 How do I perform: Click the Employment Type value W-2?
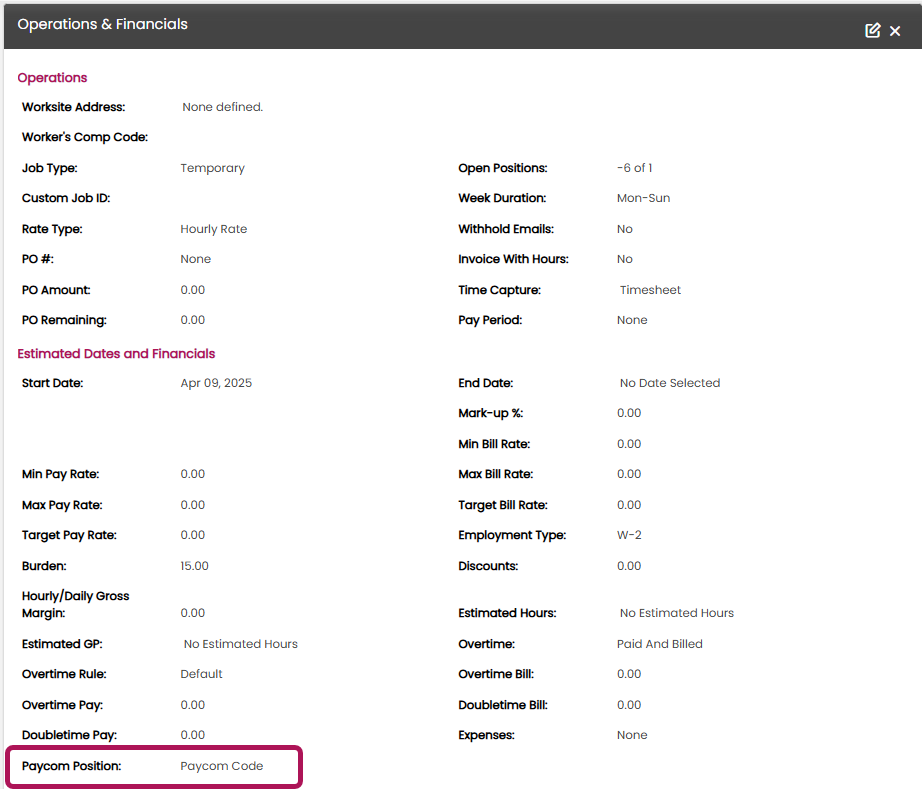click(628, 534)
